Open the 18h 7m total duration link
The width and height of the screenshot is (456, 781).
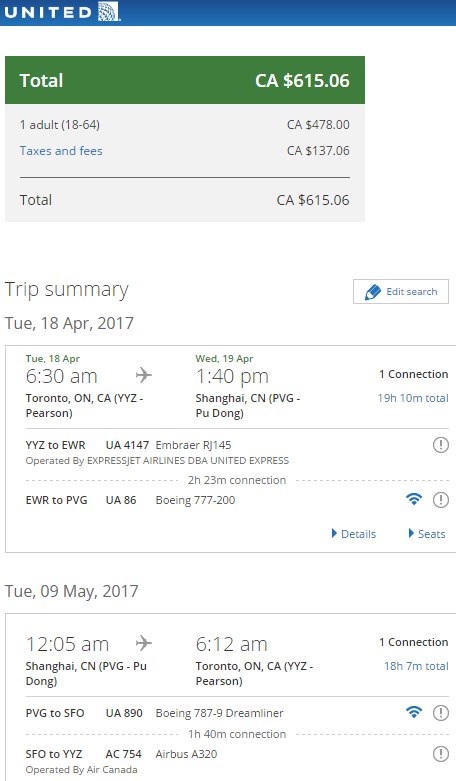416,666
